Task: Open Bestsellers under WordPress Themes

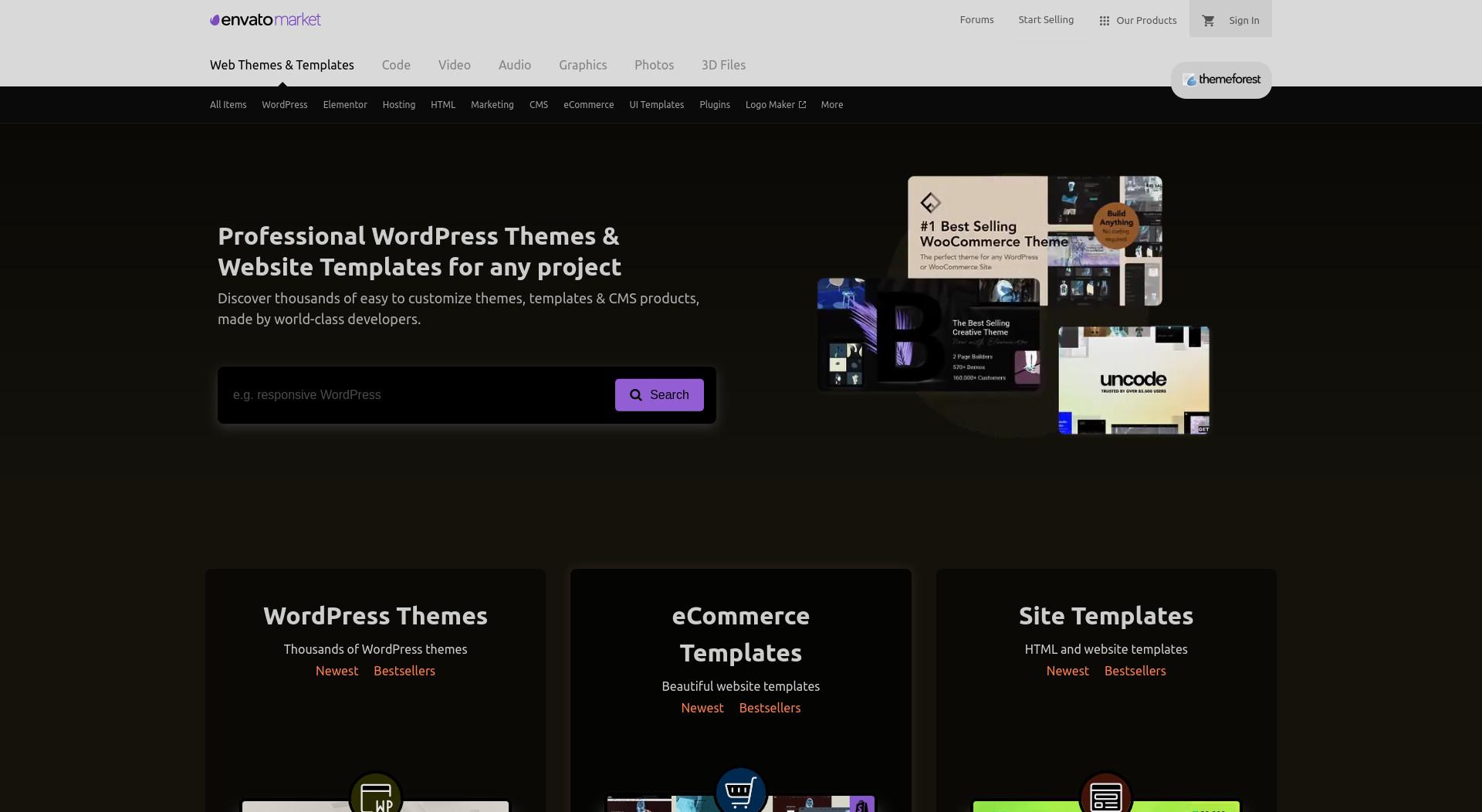Action: (404, 672)
